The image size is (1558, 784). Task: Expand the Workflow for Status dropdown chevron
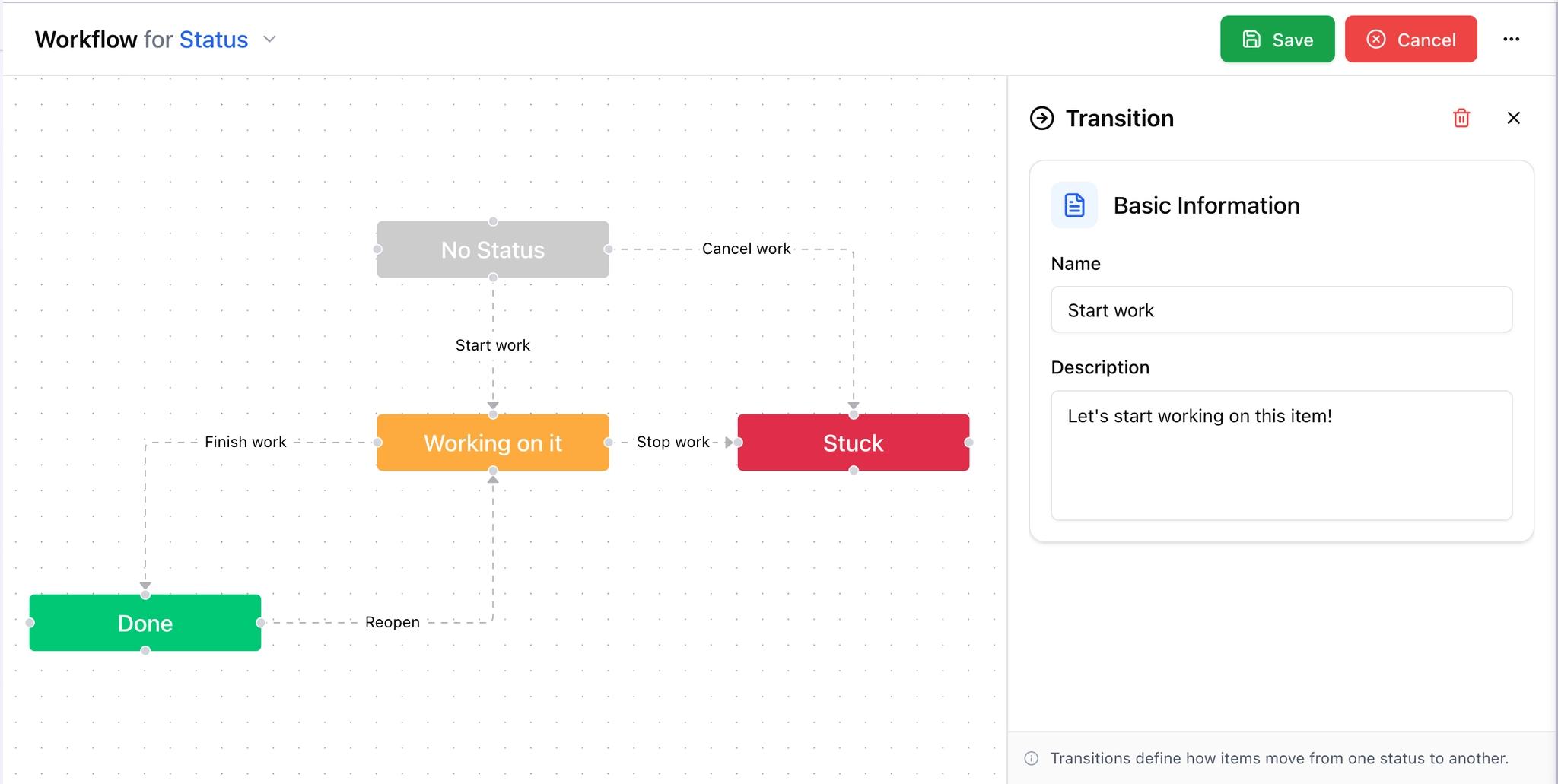(x=269, y=40)
